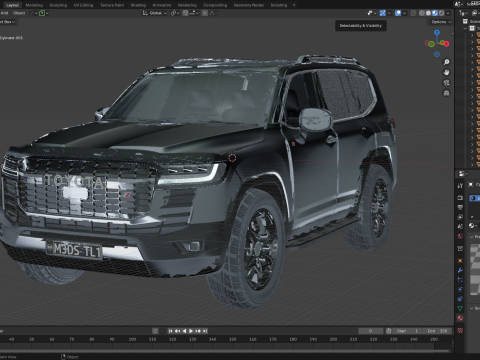Click the blue Z axis gizmo ball
Viewport: 480px width, 360px height.
coord(437,32)
